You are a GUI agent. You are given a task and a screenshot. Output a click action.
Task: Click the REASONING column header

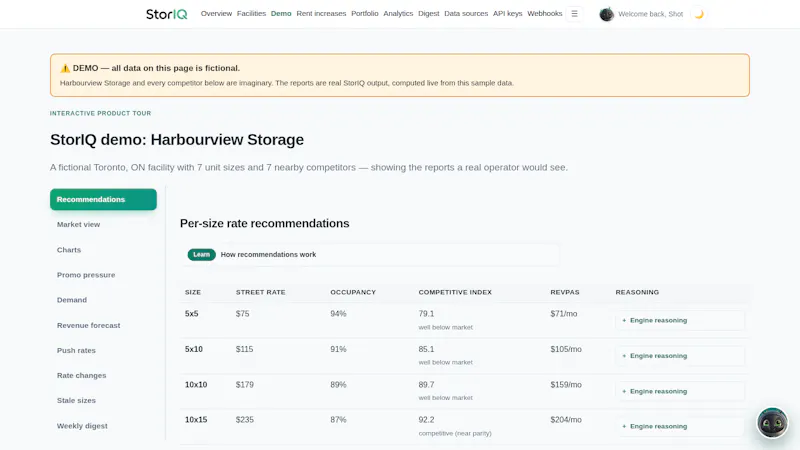[637, 292]
